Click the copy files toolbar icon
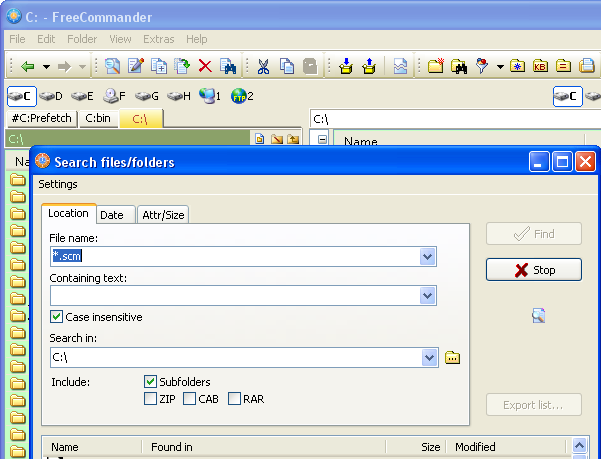Screen dimensions: 601x459 pyautogui.click(x=159, y=66)
